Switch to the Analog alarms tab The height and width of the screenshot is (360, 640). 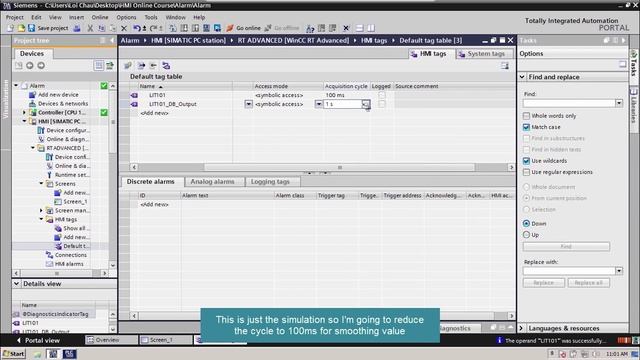point(212,182)
